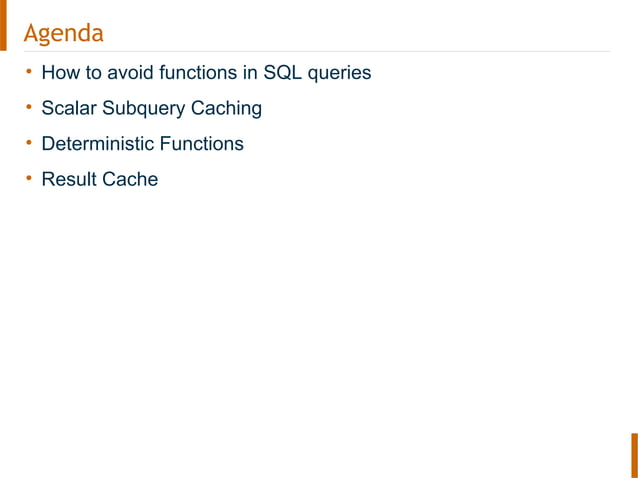
Task: Click the word "Caching" in the second bullet
Action: click(x=226, y=108)
